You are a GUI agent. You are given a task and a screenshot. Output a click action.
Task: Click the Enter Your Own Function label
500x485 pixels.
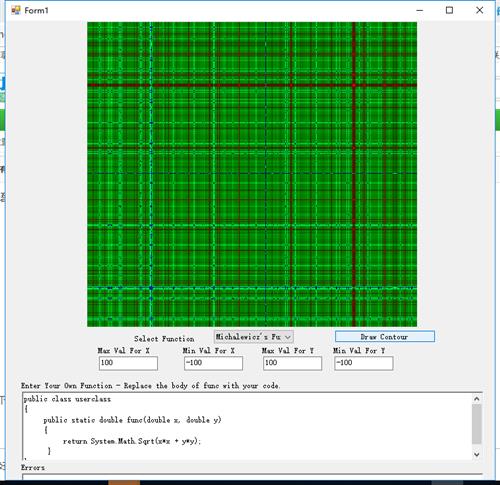[x=151, y=386]
